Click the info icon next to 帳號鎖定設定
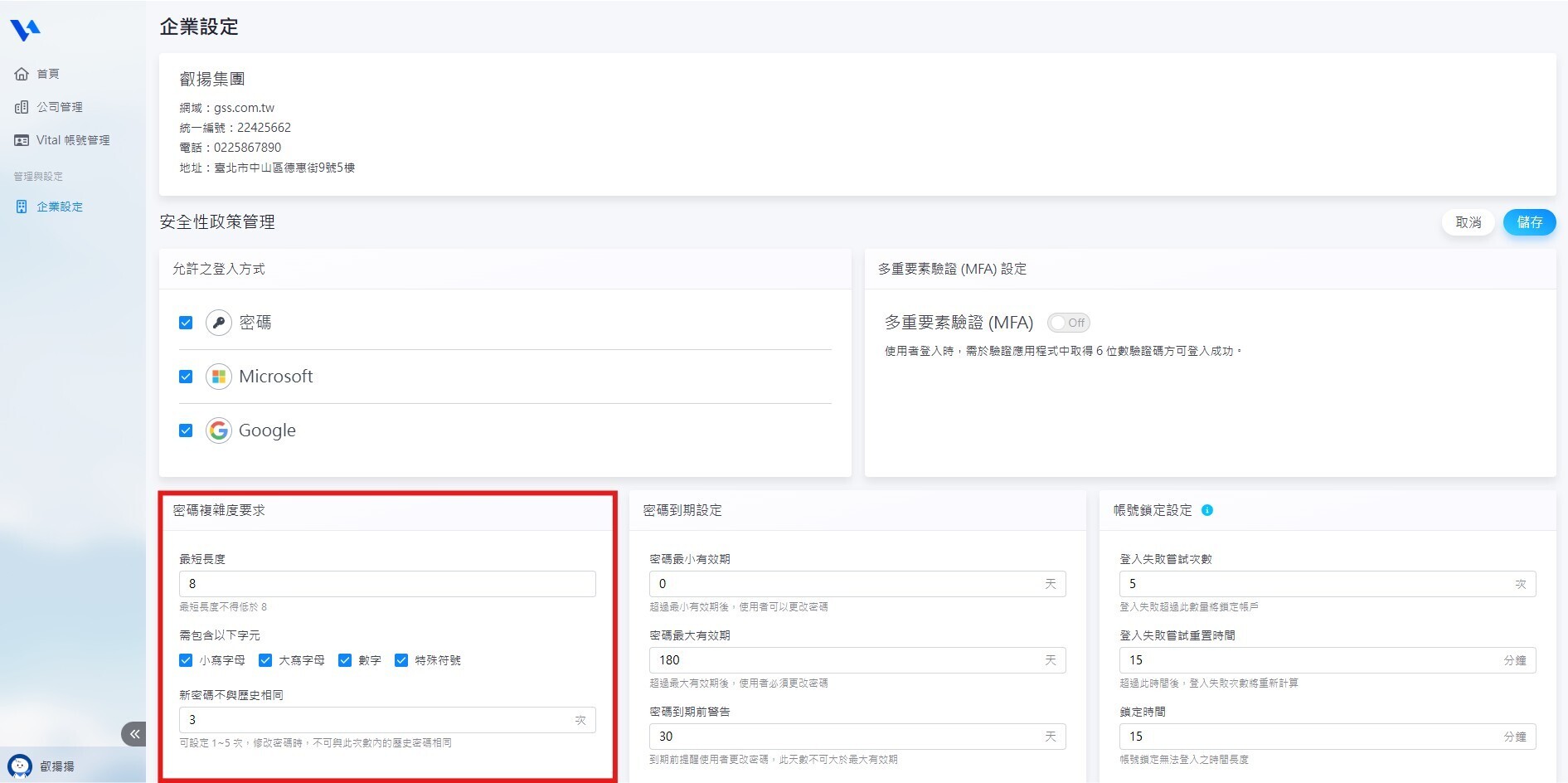Screen dimensions: 1568x783 pyautogui.click(x=1207, y=511)
